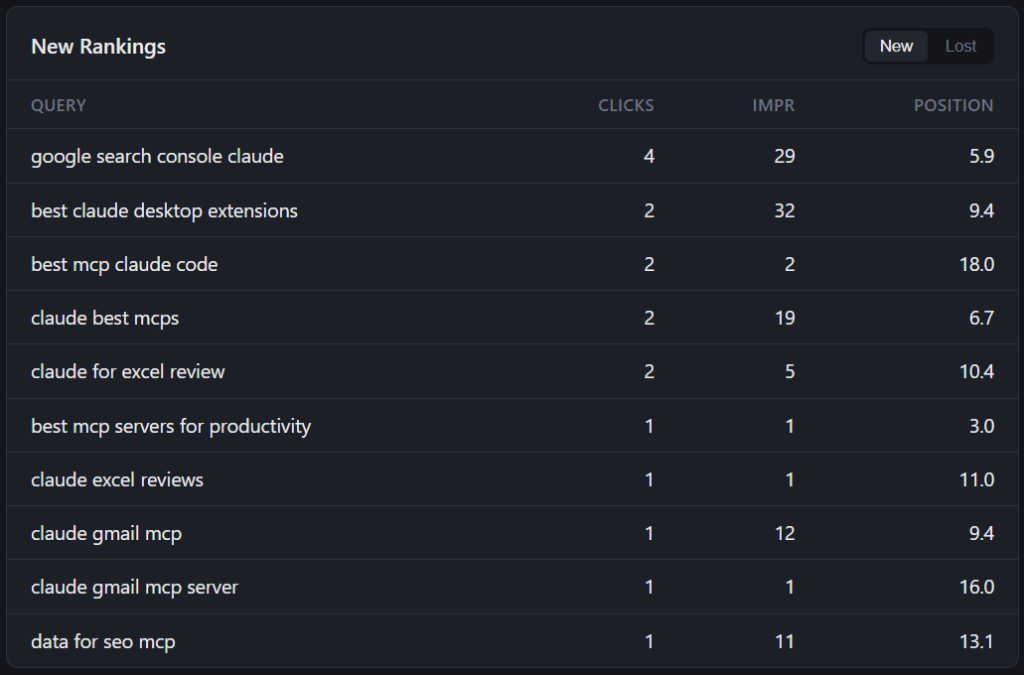1024x675 pixels.
Task: Open the 'google search console claude' query text
Action: [157, 157]
